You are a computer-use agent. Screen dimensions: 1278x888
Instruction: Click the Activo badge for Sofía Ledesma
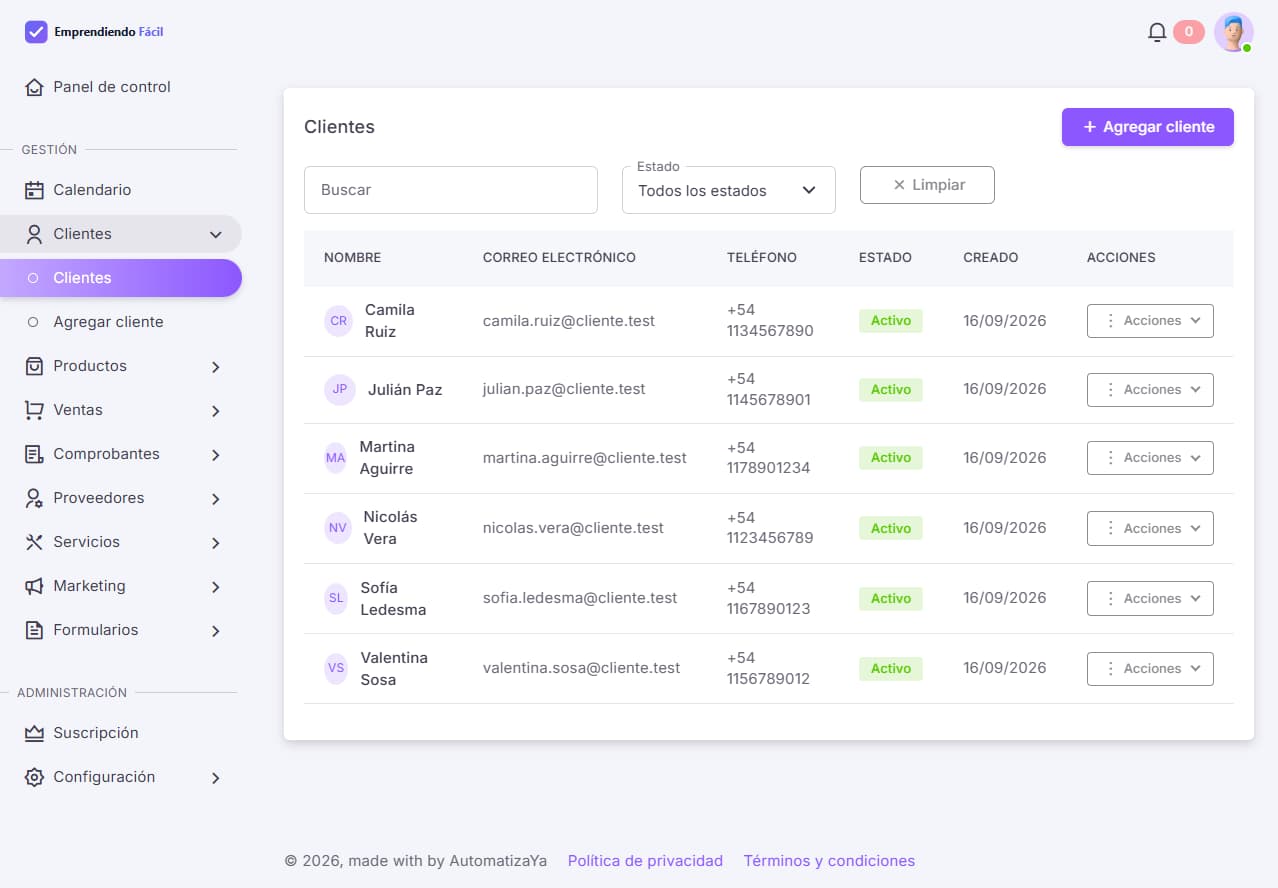tap(890, 598)
